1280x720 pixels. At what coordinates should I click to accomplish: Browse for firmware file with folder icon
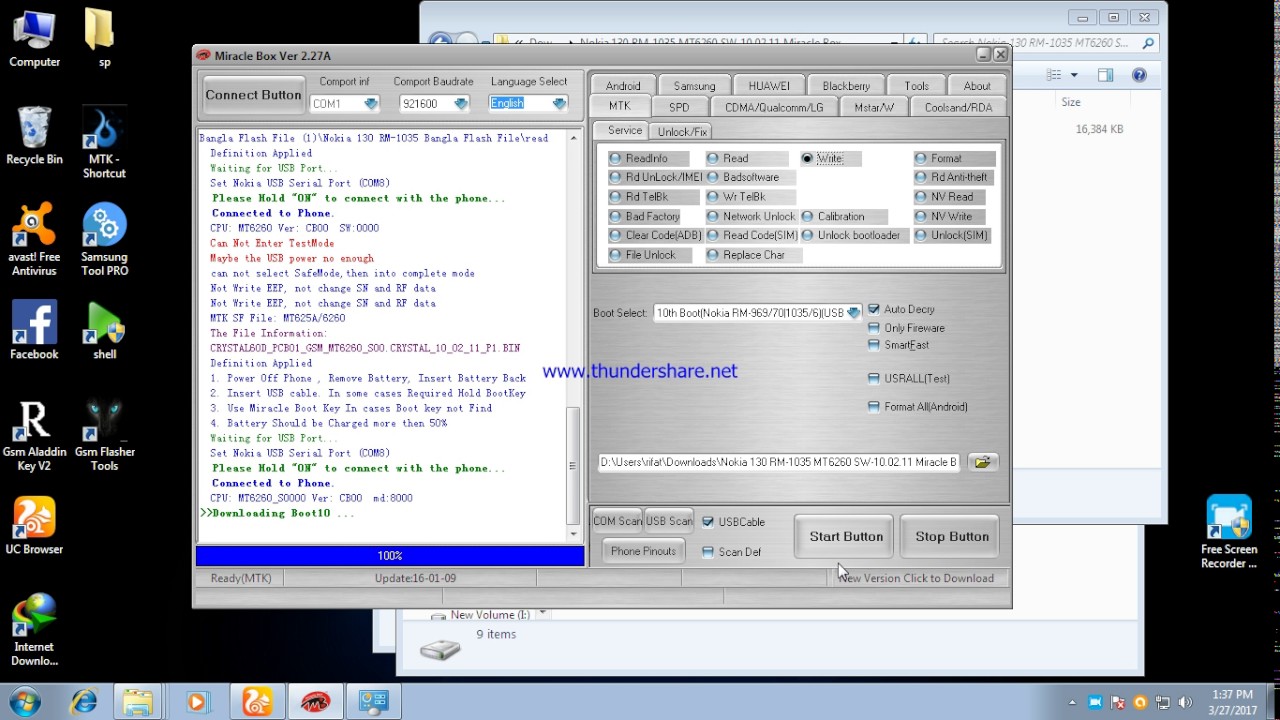(982, 462)
